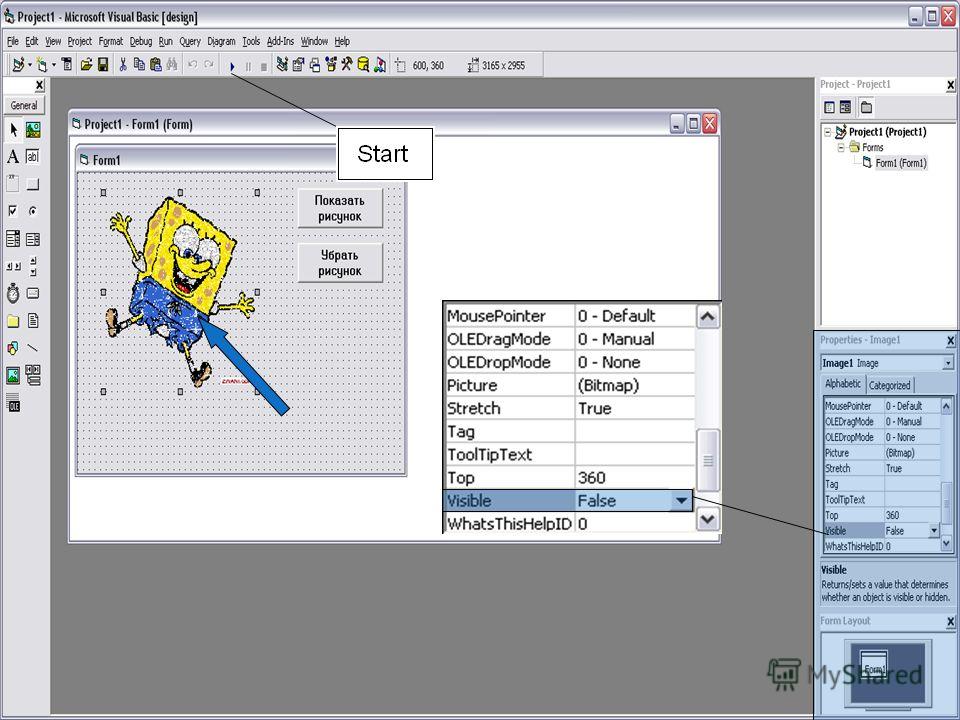Viewport: 960px width, 720px height.
Task: Click the Form1 thumbnail in Form Layout
Action: point(874,664)
